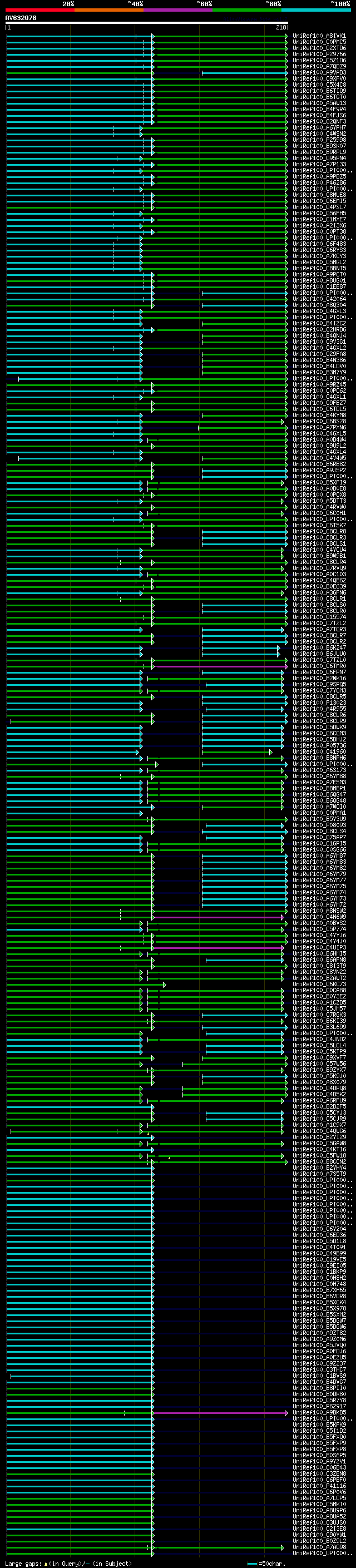Click hit label UniRef100_B8NRH6
Viewport: 356px width, 1568px height.
point(319,758)
